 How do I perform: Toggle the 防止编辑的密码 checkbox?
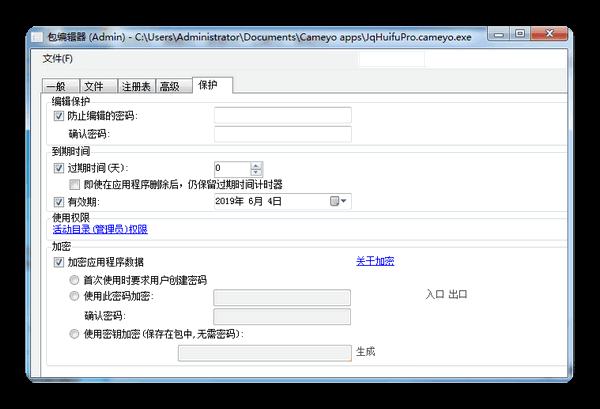pyautogui.click(x=59, y=116)
